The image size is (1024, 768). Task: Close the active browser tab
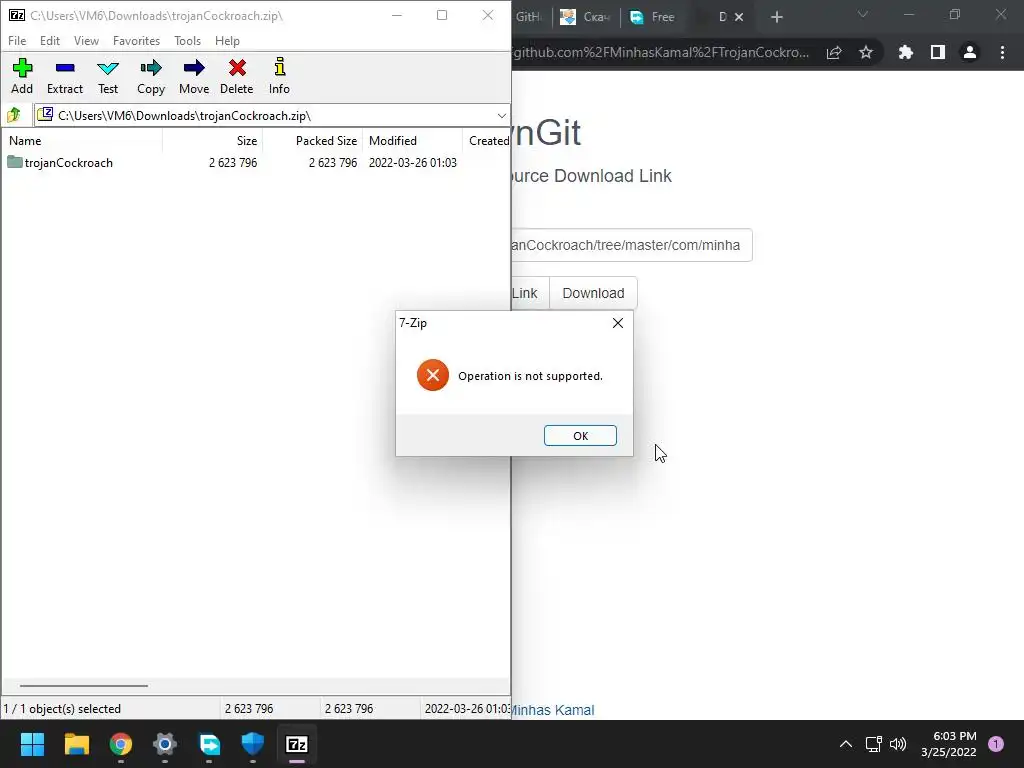pyautogui.click(x=739, y=17)
